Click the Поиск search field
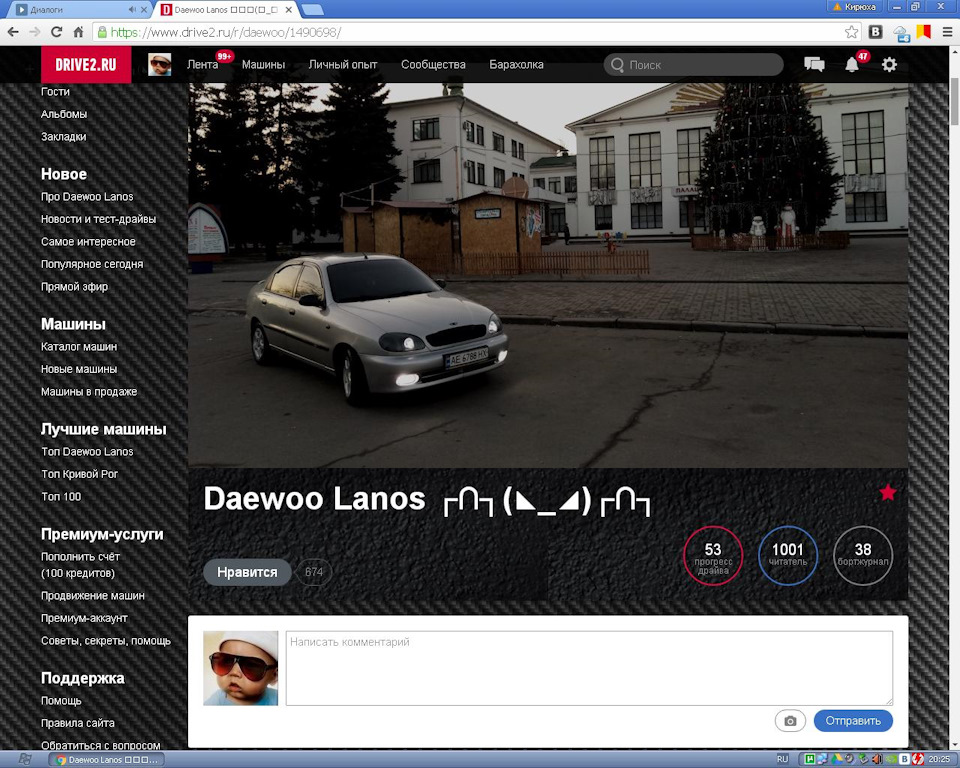 693,64
